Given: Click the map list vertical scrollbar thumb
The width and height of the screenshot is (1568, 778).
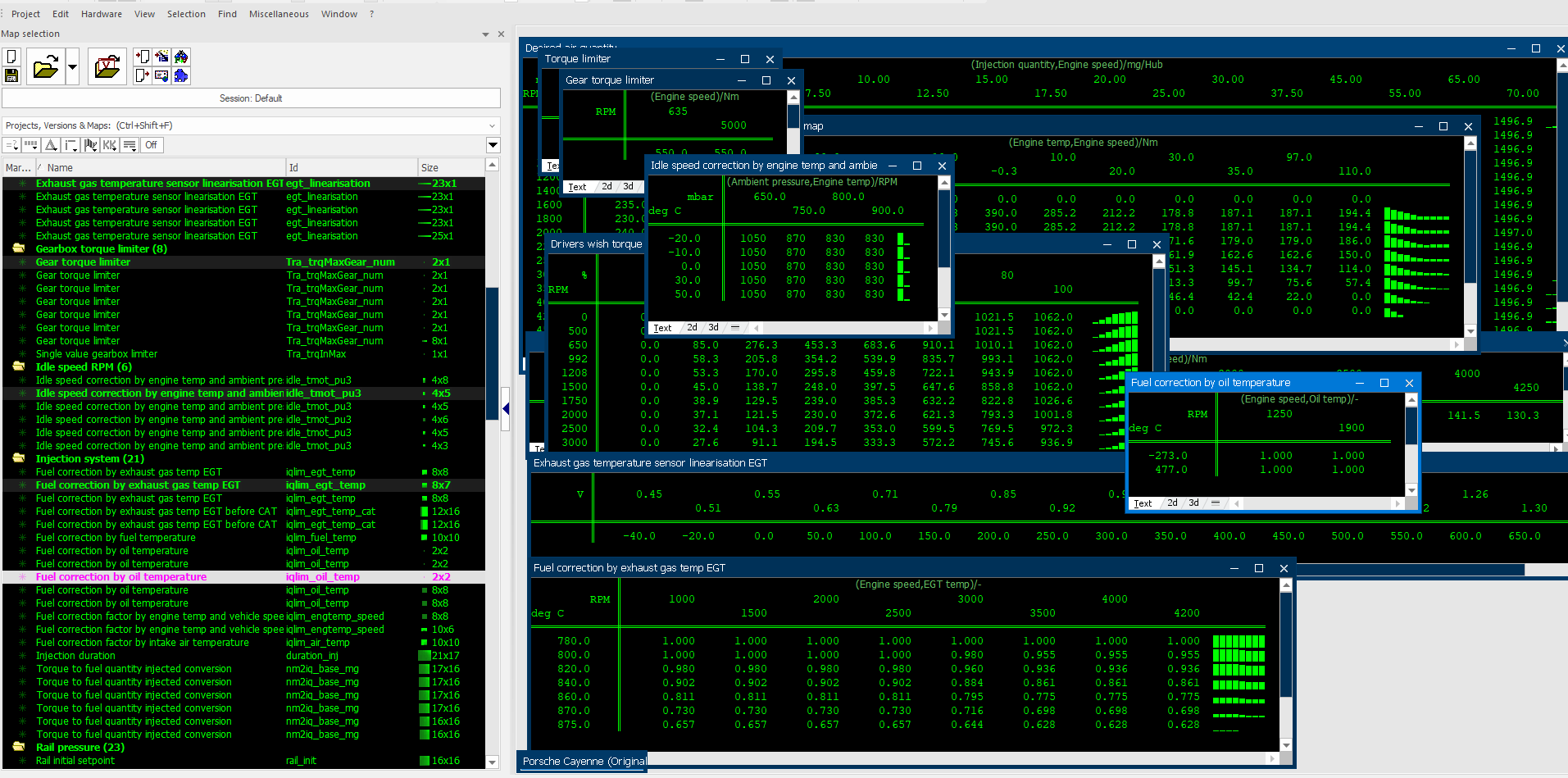Looking at the screenshot, I should pyautogui.click(x=492, y=353).
